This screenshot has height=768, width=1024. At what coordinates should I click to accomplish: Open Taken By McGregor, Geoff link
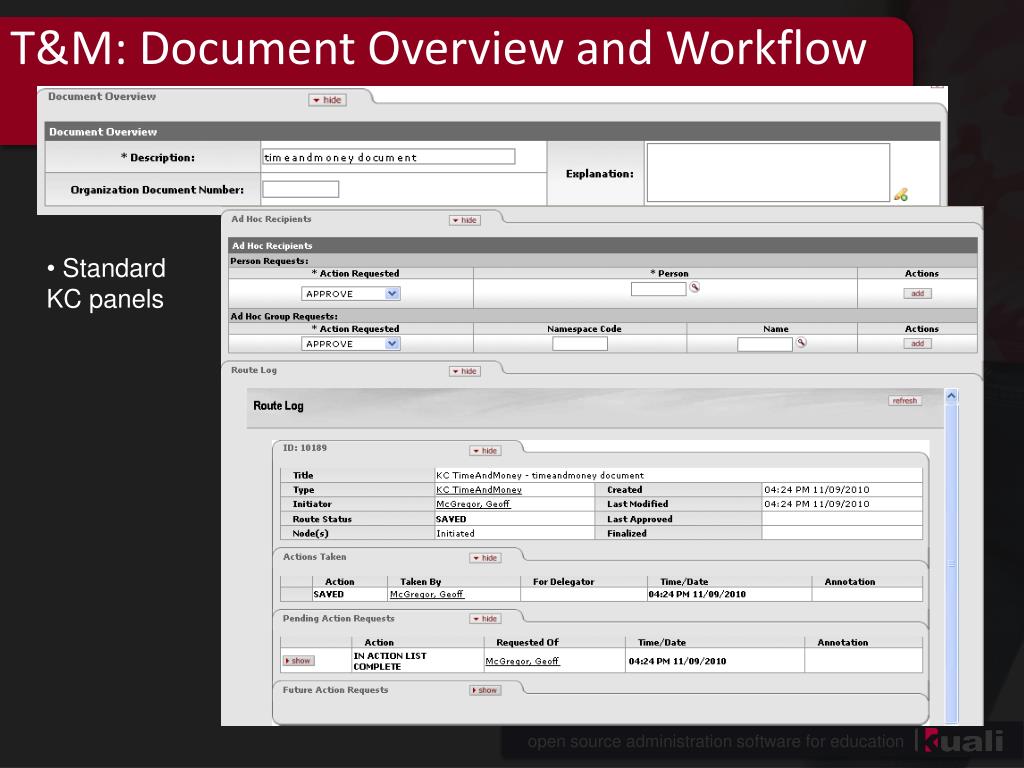(x=426, y=594)
